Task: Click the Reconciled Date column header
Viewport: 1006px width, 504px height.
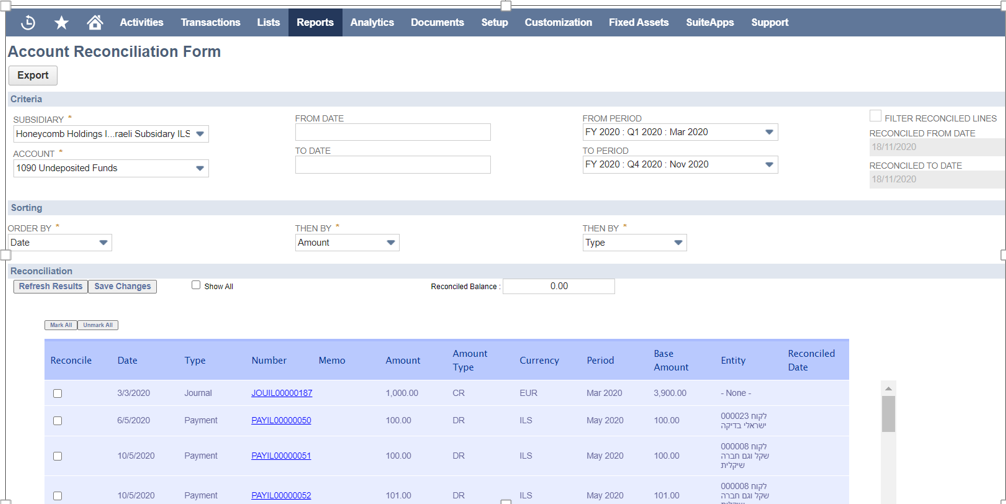Action: 812,360
